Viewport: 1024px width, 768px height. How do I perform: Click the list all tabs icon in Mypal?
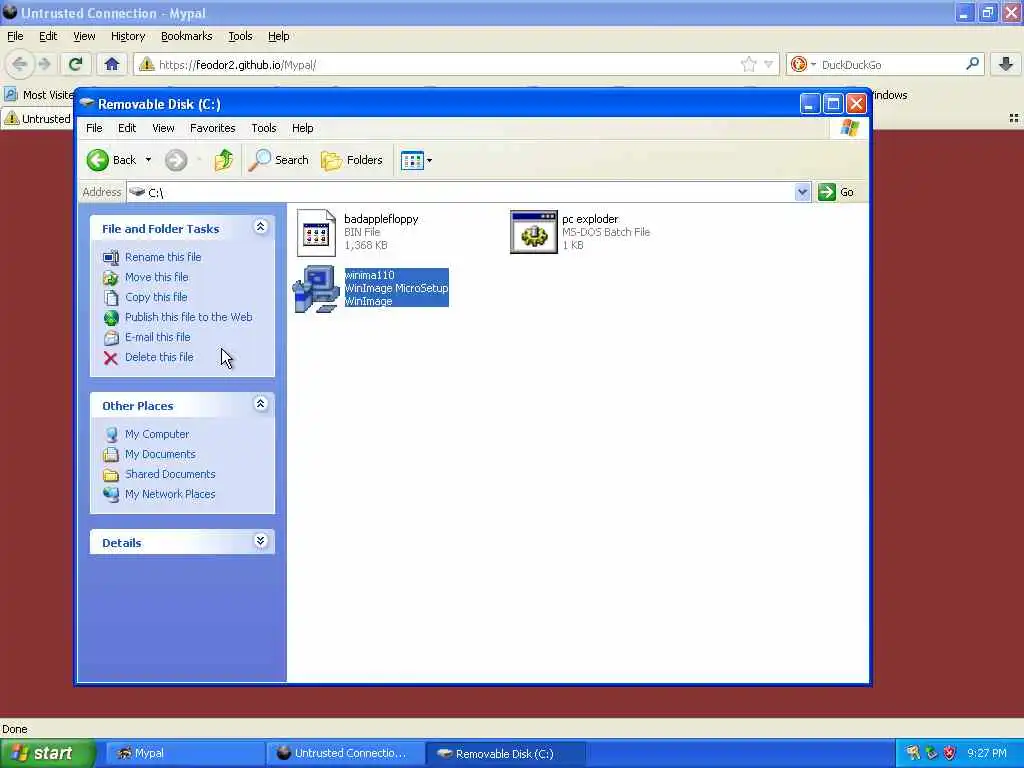tap(1014, 119)
